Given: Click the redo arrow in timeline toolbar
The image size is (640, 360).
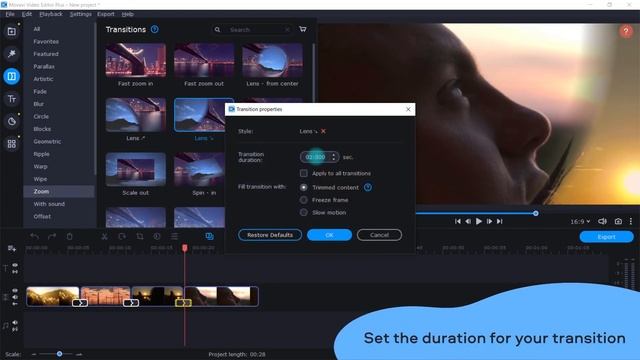Looking at the screenshot, I should point(52,236).
